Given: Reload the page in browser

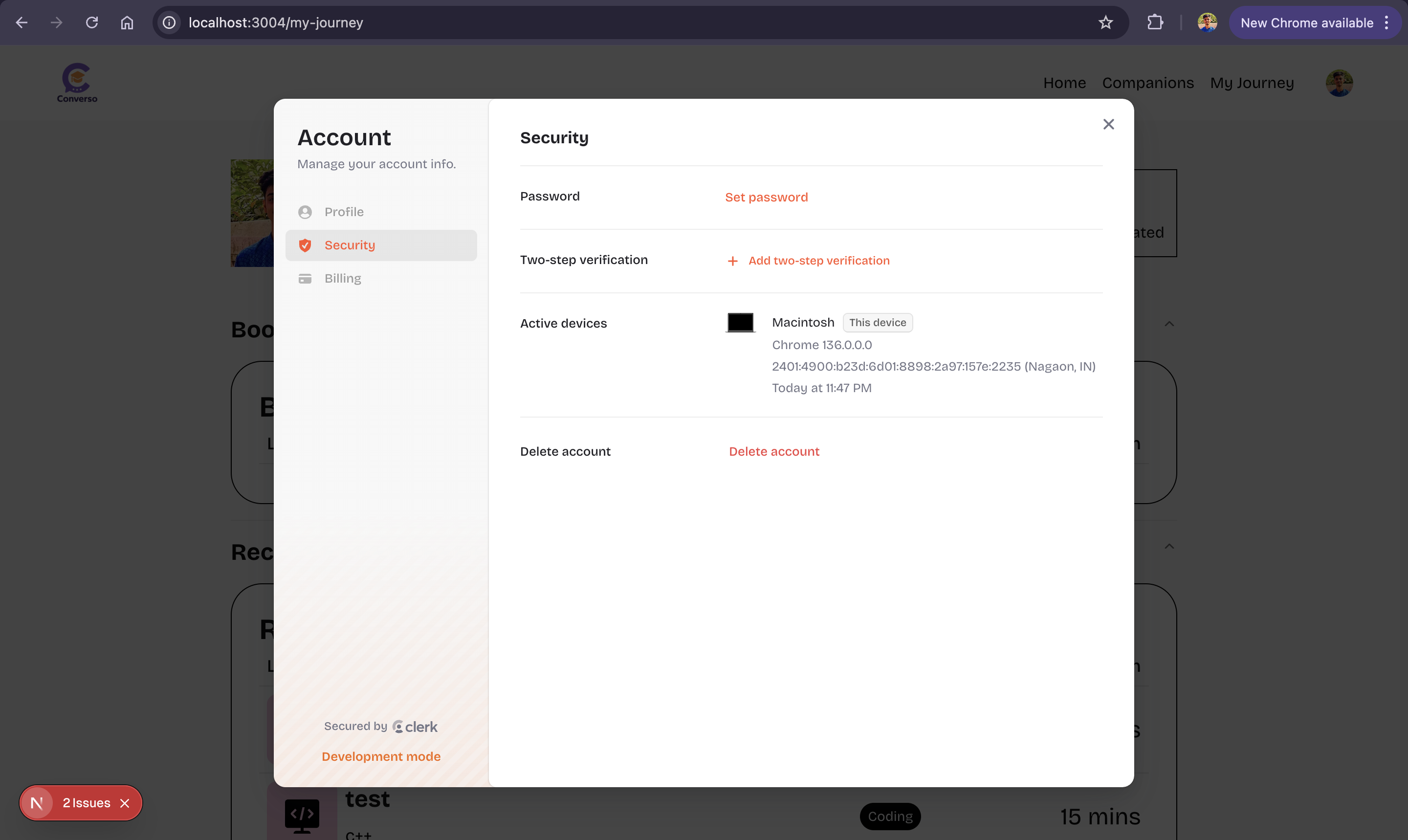Looking at the screenshot, I should coord(92,22).
